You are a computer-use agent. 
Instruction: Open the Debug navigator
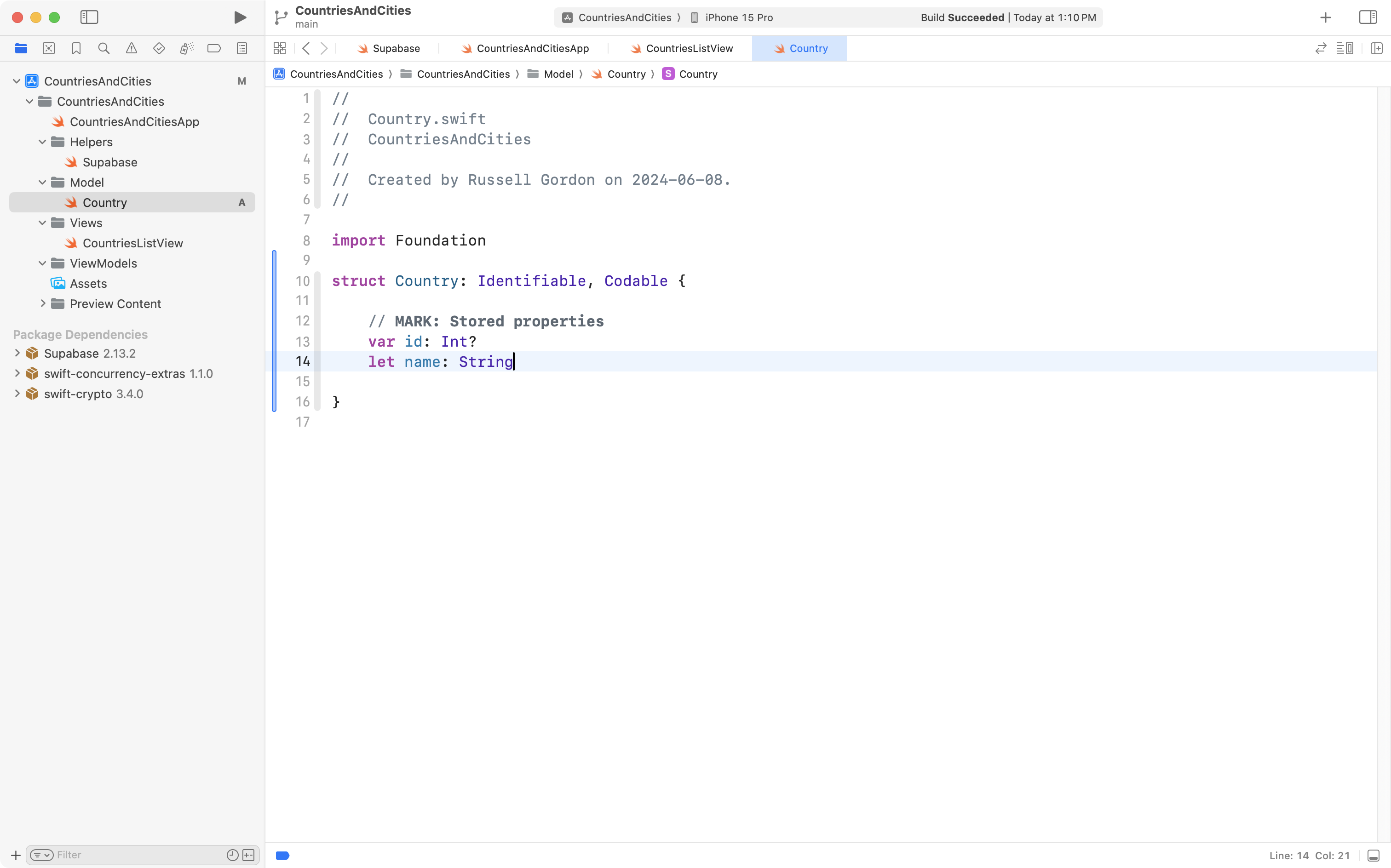(x=187, y=48)
